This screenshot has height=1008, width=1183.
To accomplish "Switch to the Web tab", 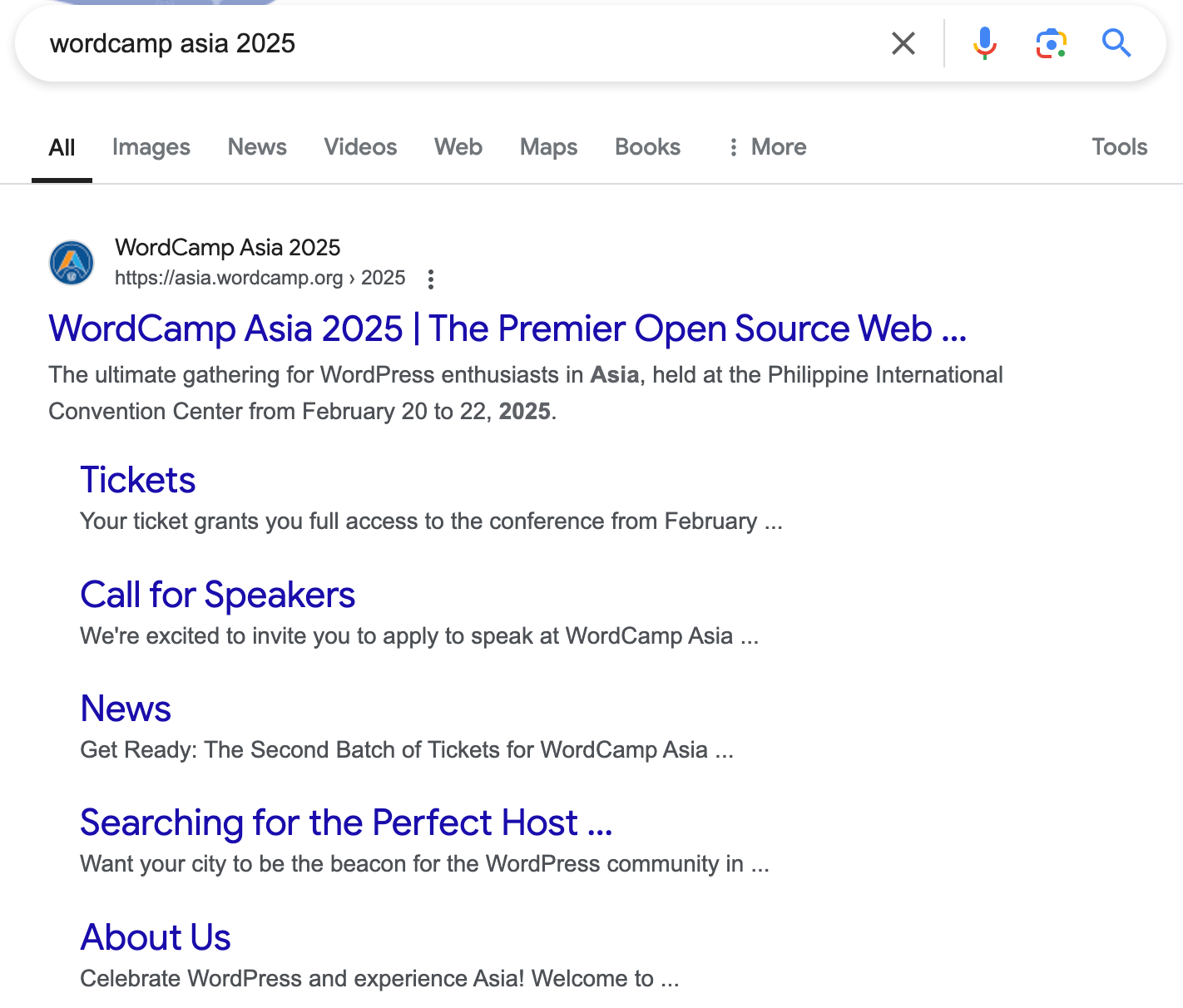I will 458,147.
